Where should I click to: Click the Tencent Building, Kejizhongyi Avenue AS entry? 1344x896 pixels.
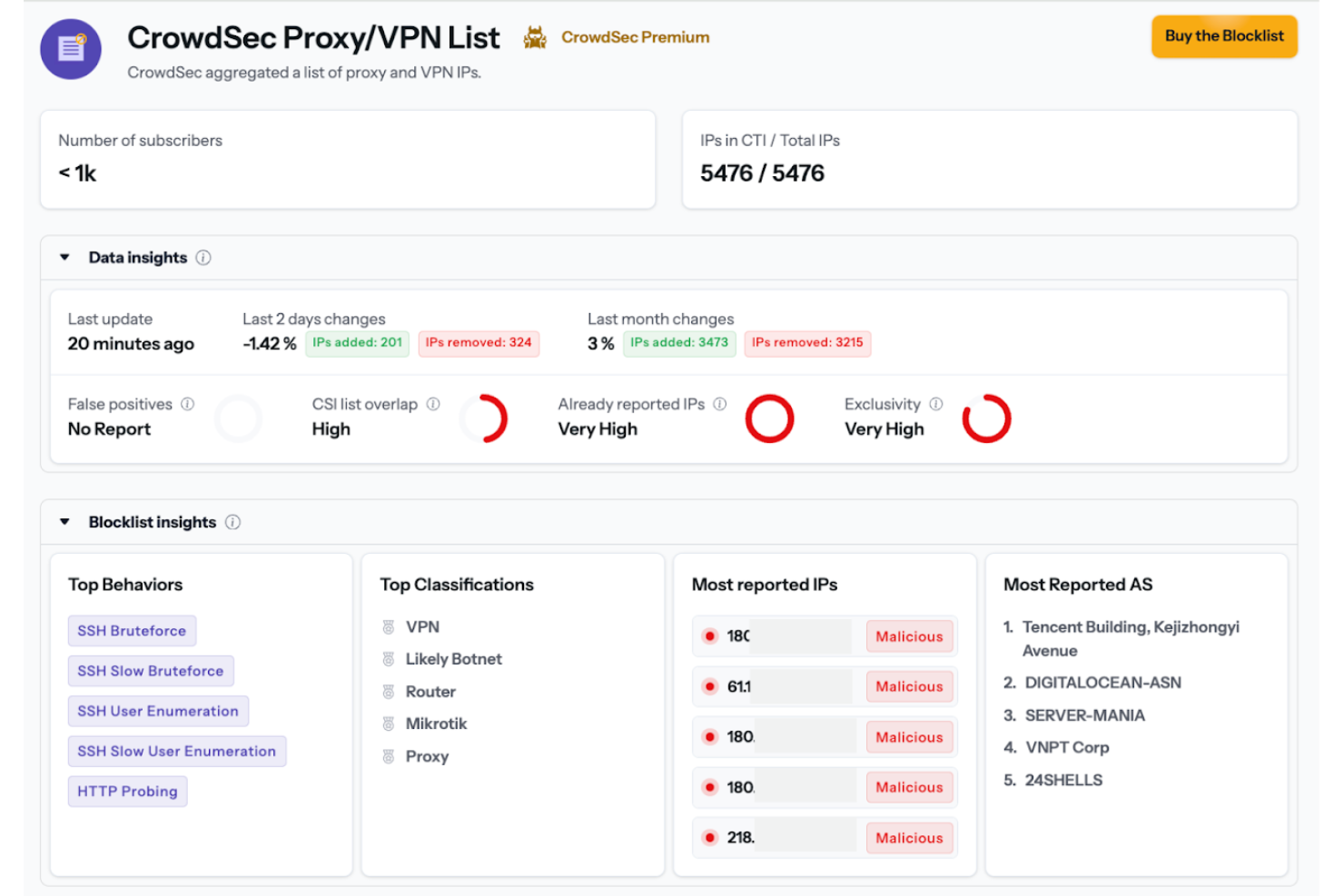(x=1131, y=639)
